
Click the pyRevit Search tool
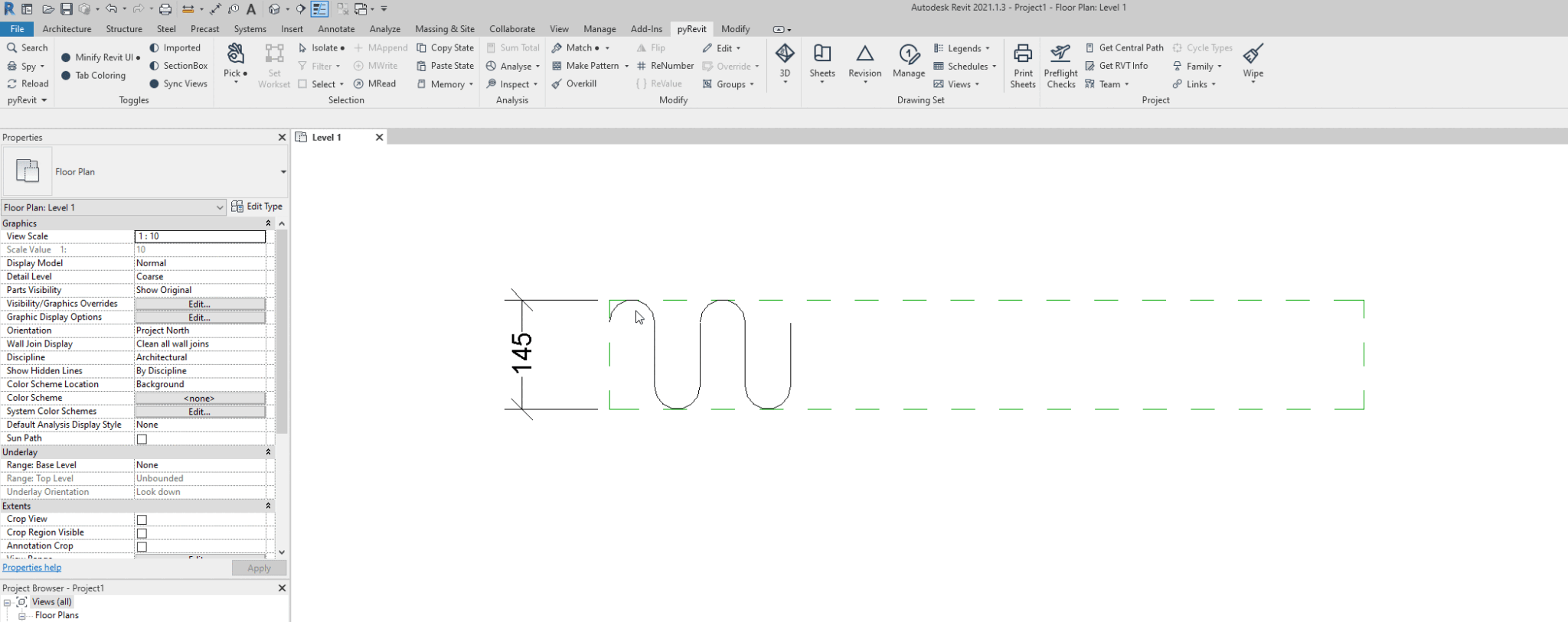pyautogui.click(x=28, y=47)
